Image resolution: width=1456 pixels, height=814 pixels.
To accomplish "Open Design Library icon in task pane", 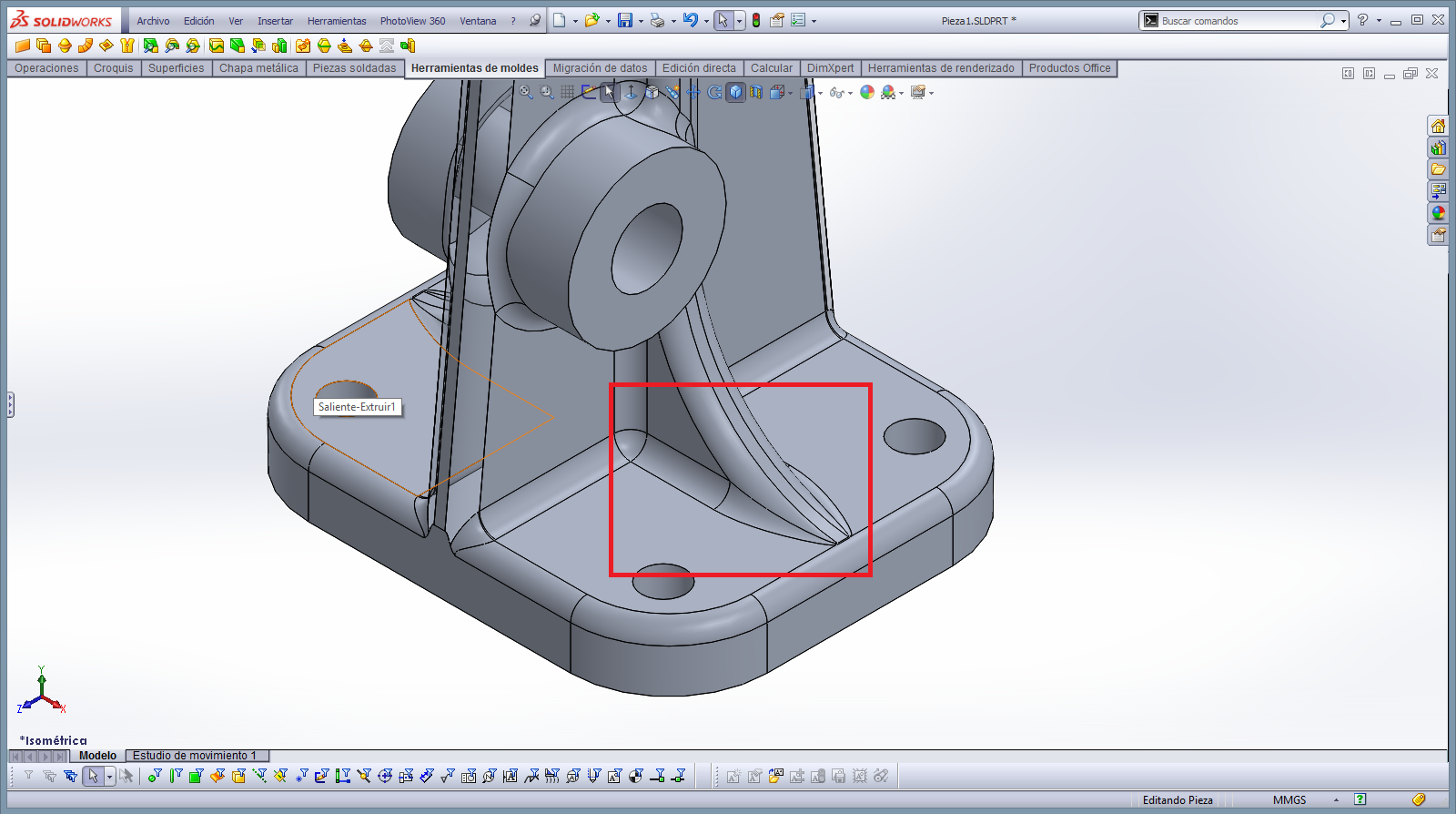I will [x=1438, y=148].
